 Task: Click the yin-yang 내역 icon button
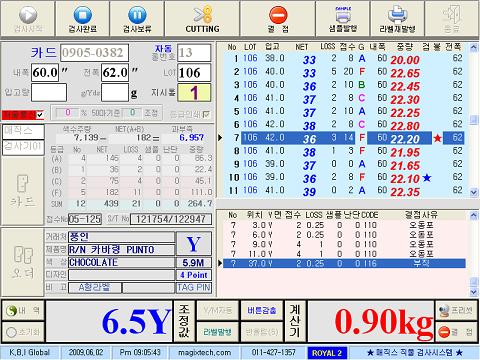[x=23, y=311]
